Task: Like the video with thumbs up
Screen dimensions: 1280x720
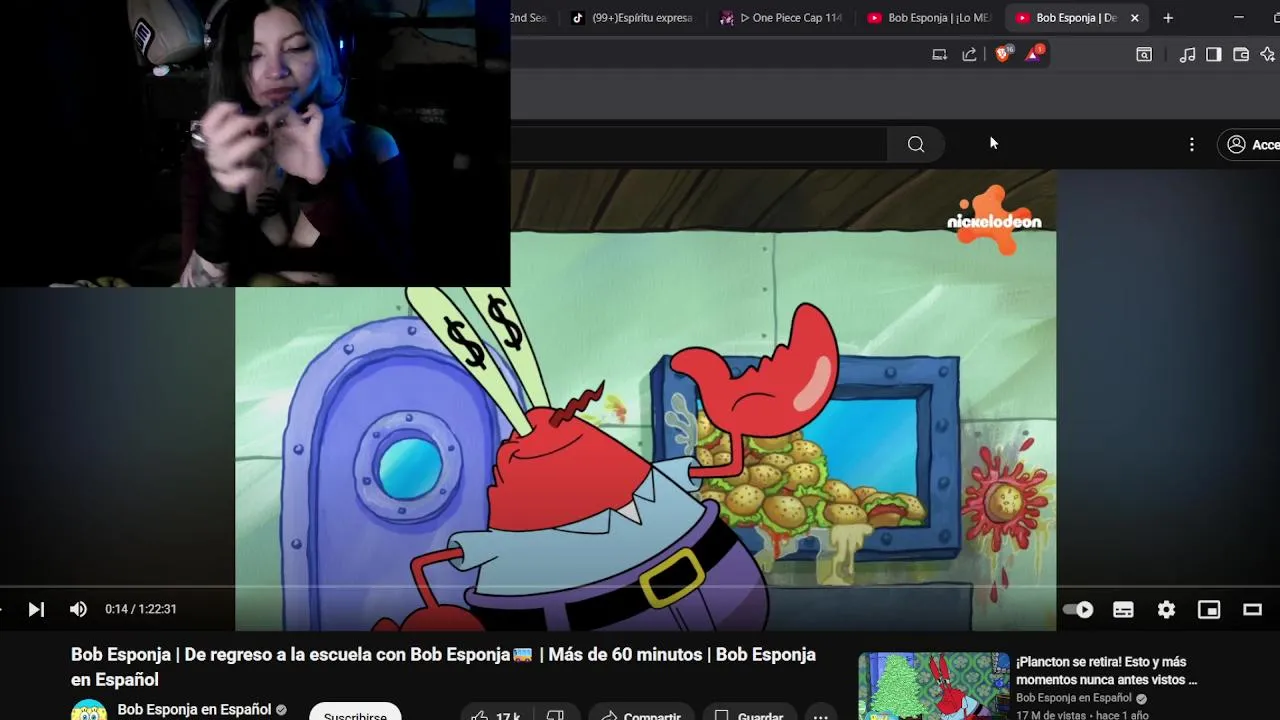Action: (496, 716)
